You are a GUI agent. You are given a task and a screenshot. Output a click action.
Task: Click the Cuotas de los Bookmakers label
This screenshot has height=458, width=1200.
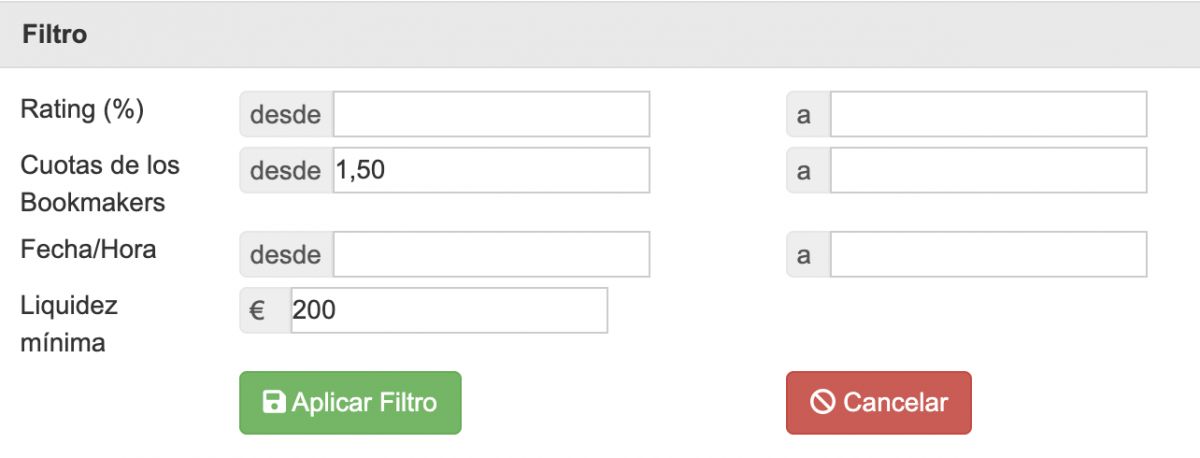point(100,183)
